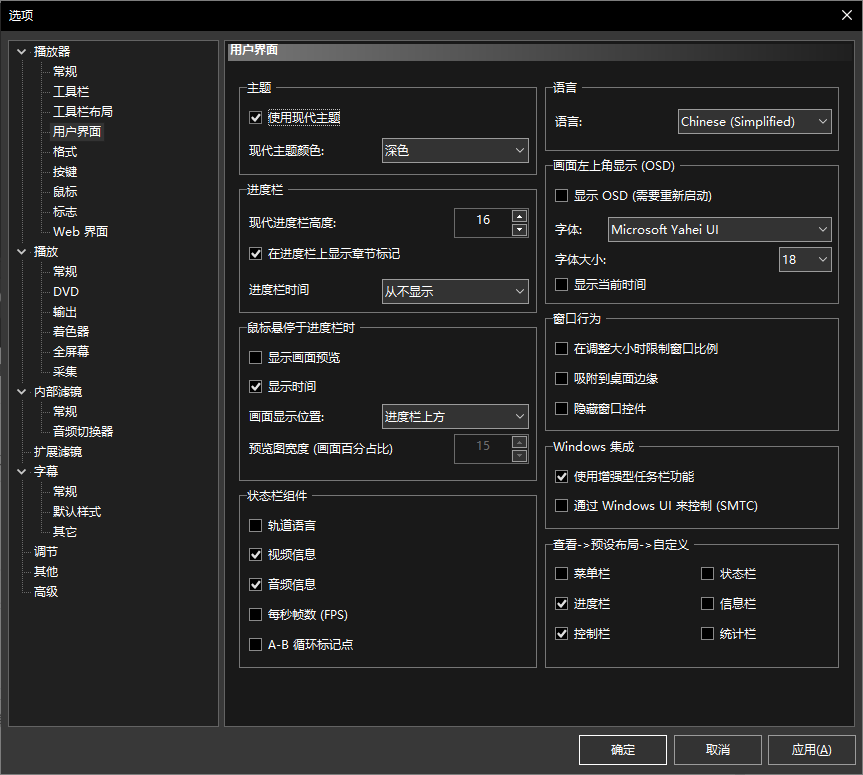Select 工具栏 tree item
Viewport: 863px width, 775px height.
tap(71, 91)
